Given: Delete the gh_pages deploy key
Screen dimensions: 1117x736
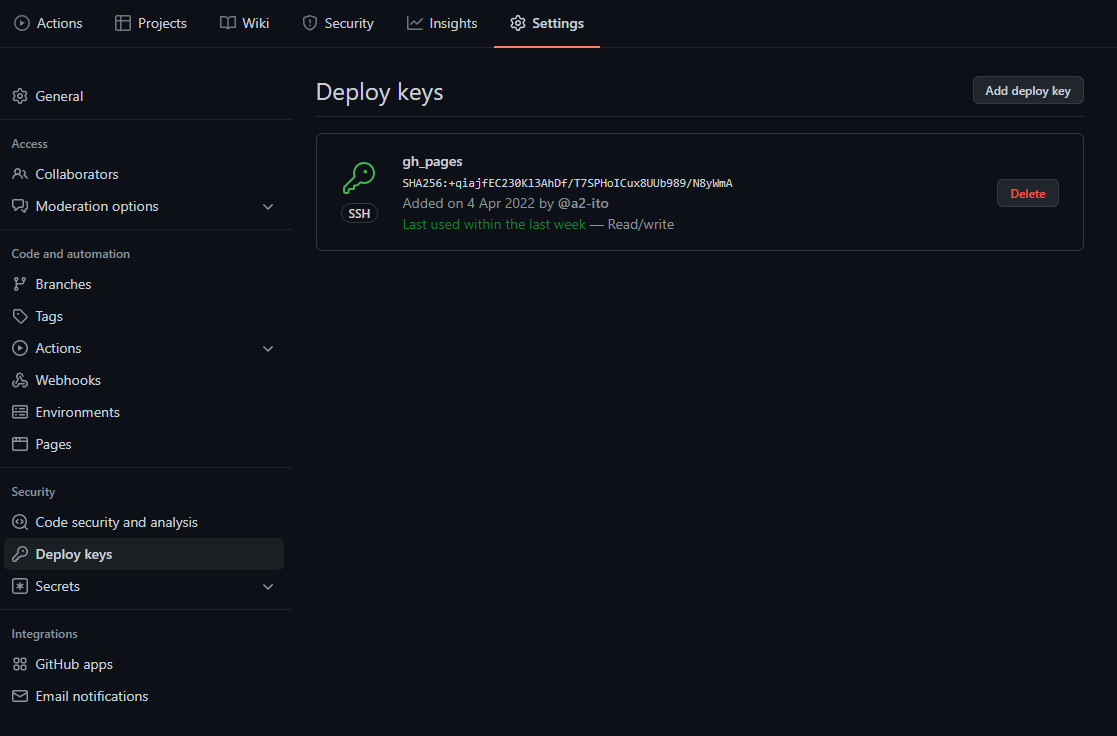Looking at the screenshot, I should click(x=1027, y=193).
